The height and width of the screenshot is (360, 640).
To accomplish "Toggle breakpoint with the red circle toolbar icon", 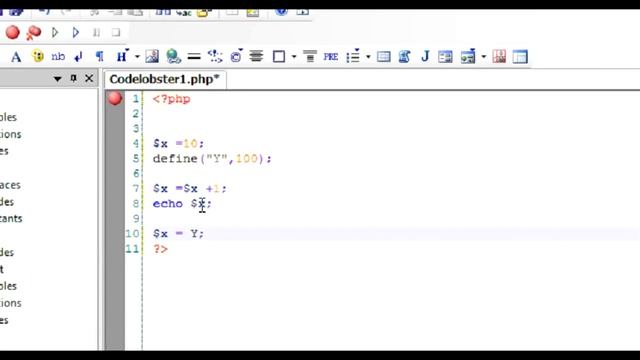I will click(13, 32).
